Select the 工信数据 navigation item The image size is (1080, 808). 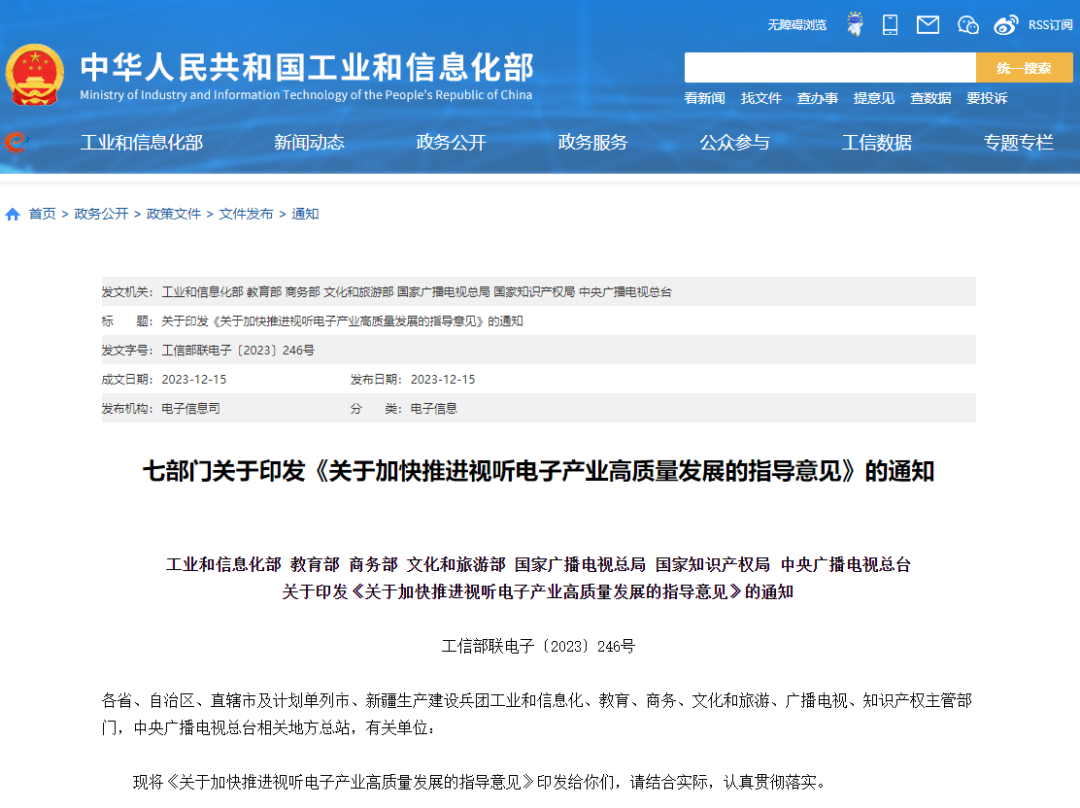click(x=876, y=143)
